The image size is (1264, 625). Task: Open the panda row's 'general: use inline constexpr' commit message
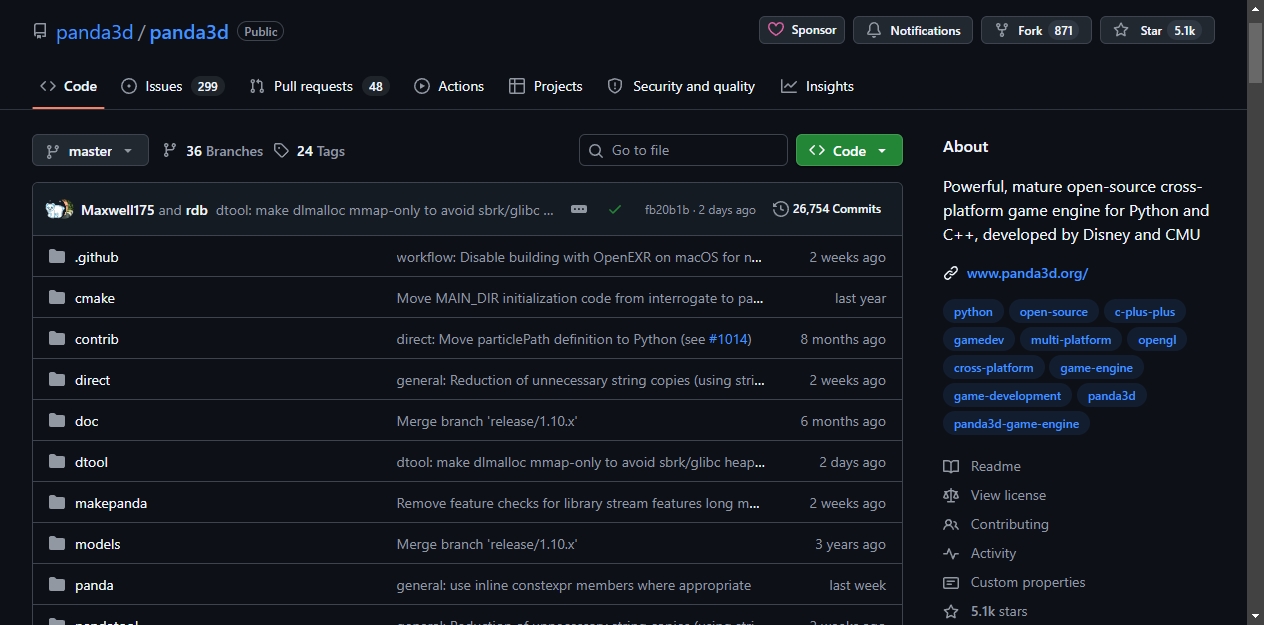(574, 585)
